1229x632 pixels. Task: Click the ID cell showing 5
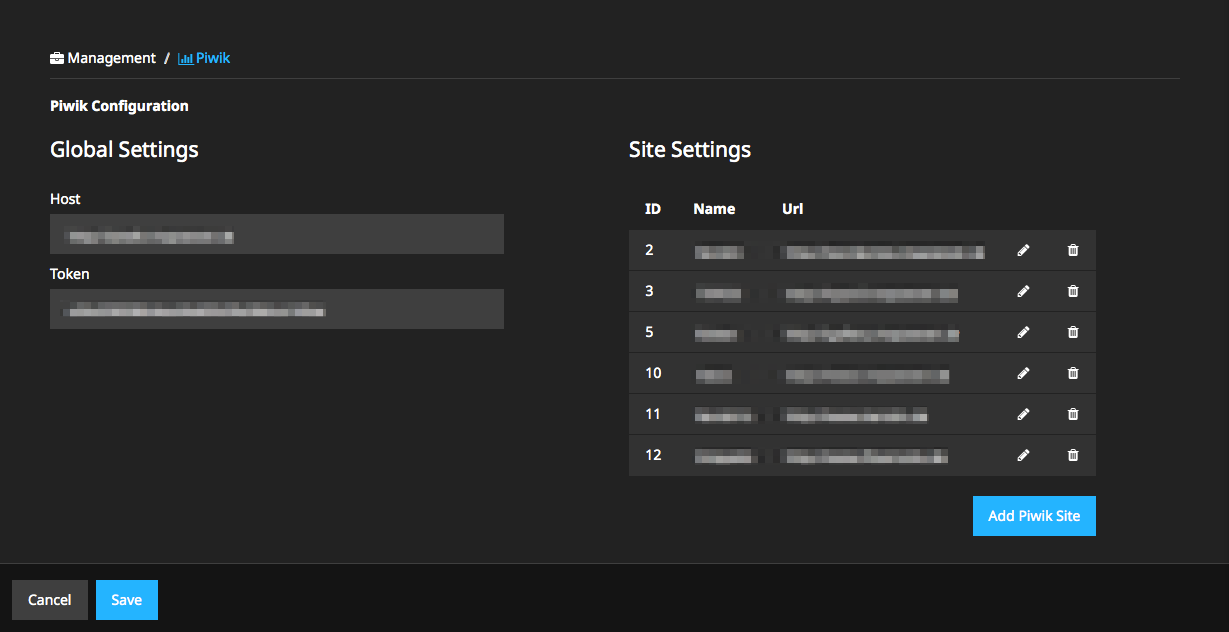[x=649, y=332]
